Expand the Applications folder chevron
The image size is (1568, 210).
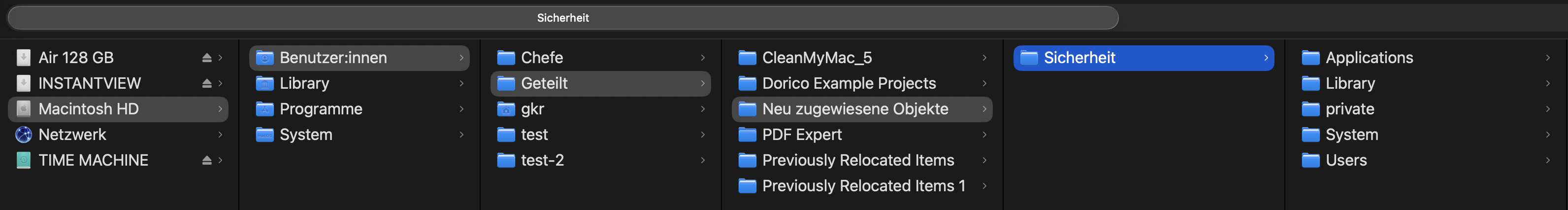(x=1547, y=58)
